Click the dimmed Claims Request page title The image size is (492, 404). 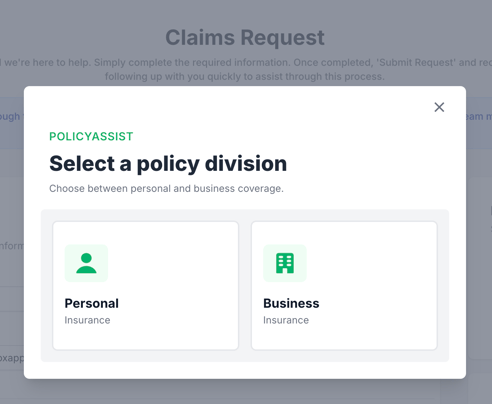click(245, 37)
